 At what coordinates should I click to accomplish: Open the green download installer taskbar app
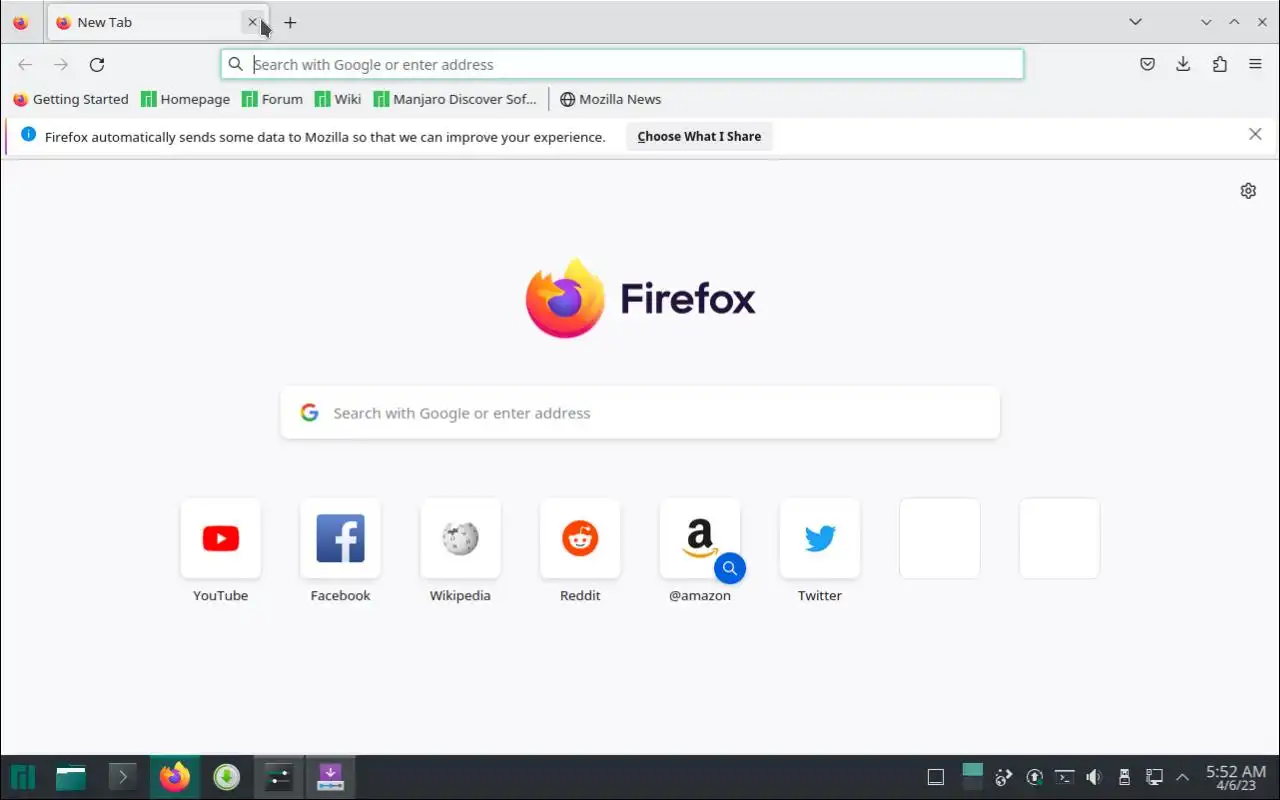(227, 777)
